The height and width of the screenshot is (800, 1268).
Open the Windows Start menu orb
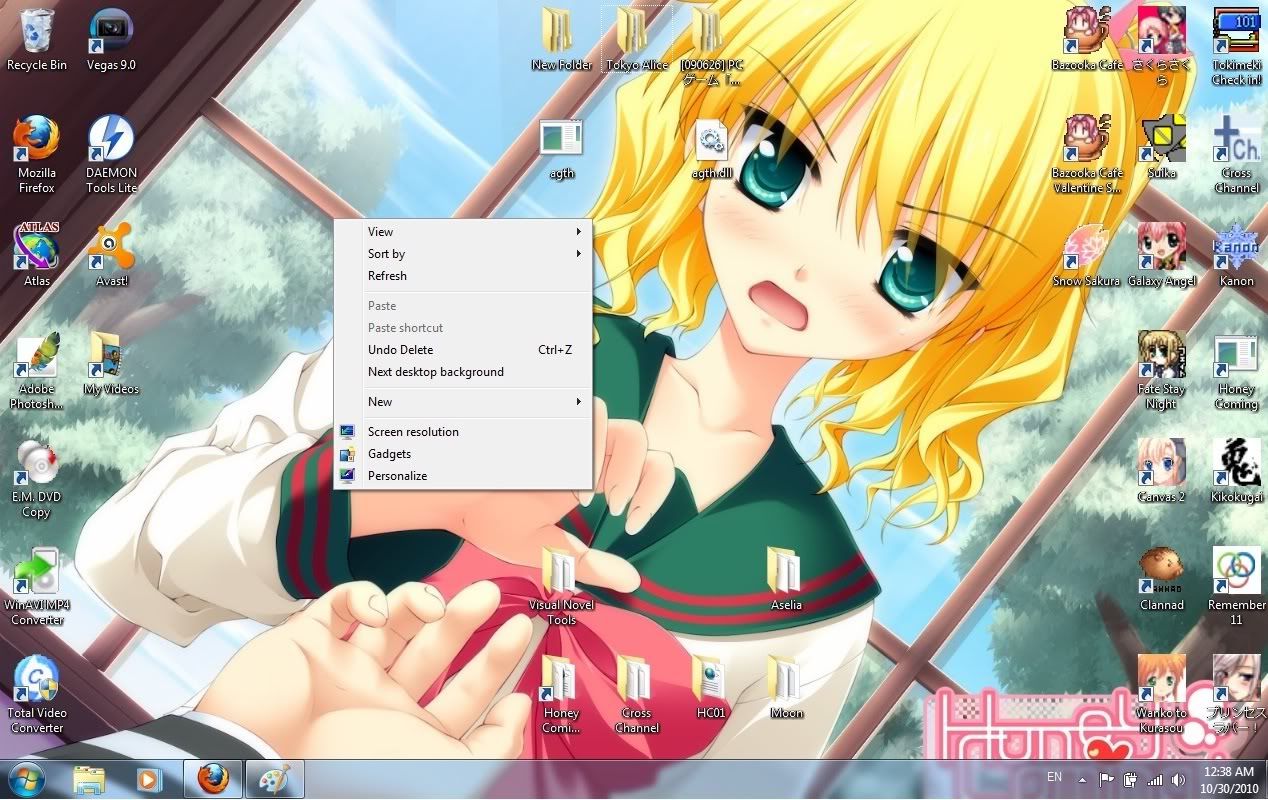pyautogui.click(x=26, y=779)
